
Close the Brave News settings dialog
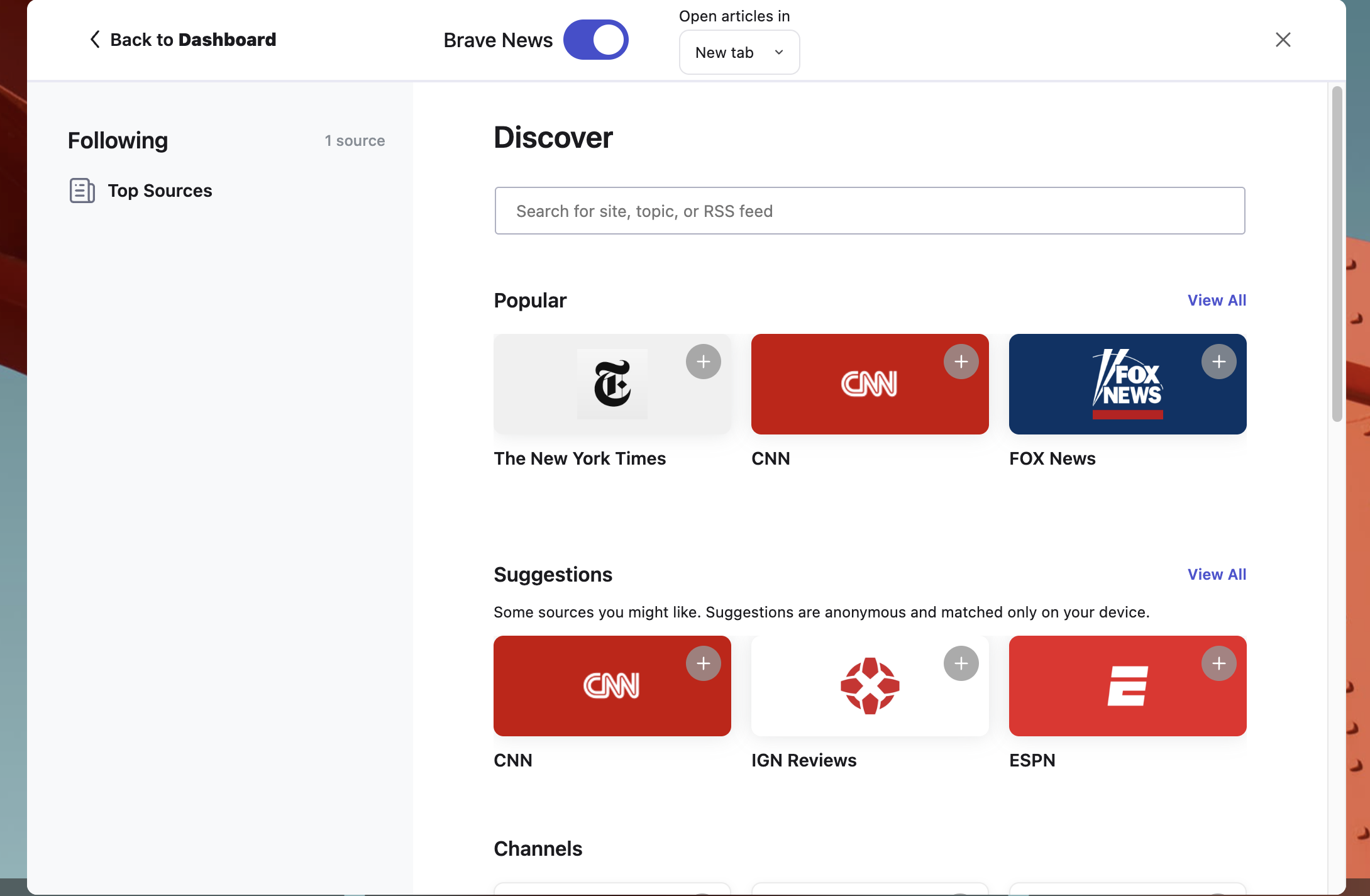point(1283,40)
